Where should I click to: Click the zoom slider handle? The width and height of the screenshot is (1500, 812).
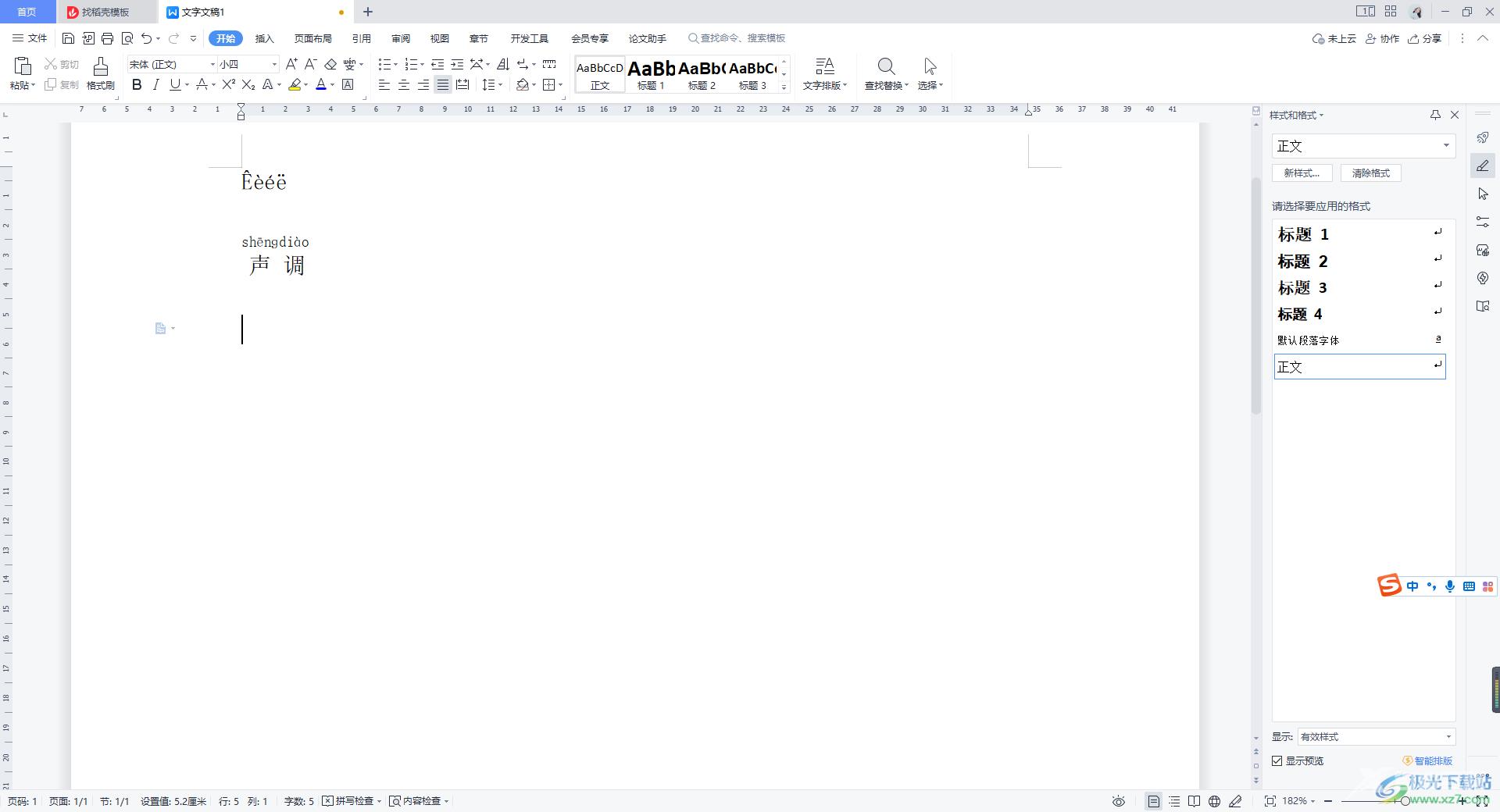pyautogui.click(x=1405, y=801)
